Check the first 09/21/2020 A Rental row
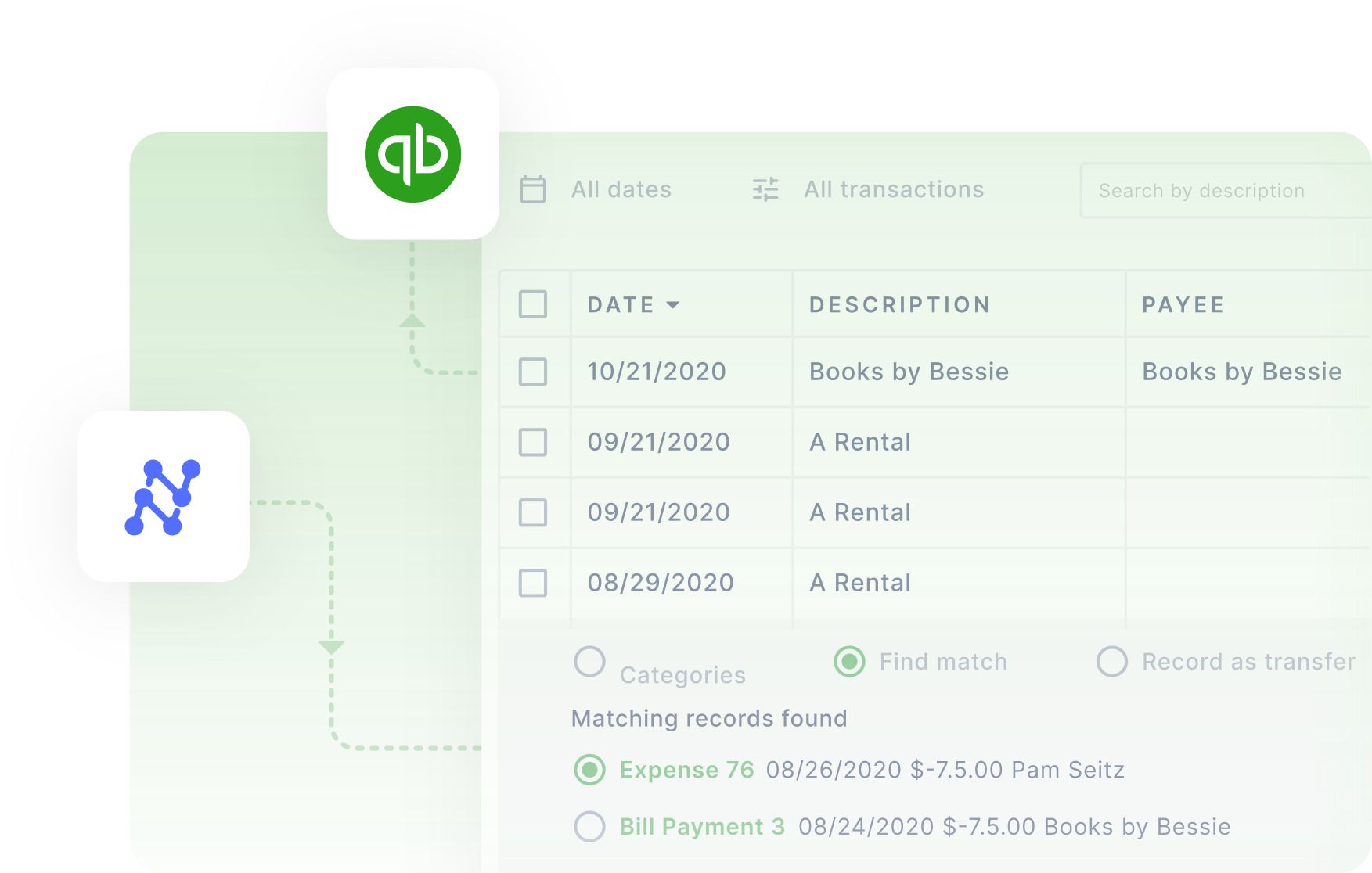 (x=533, y=443)
